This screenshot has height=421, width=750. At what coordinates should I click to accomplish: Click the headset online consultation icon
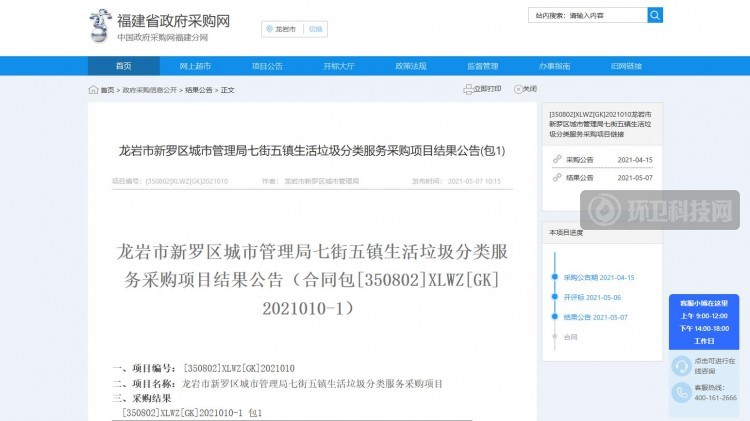coord(681,366)
